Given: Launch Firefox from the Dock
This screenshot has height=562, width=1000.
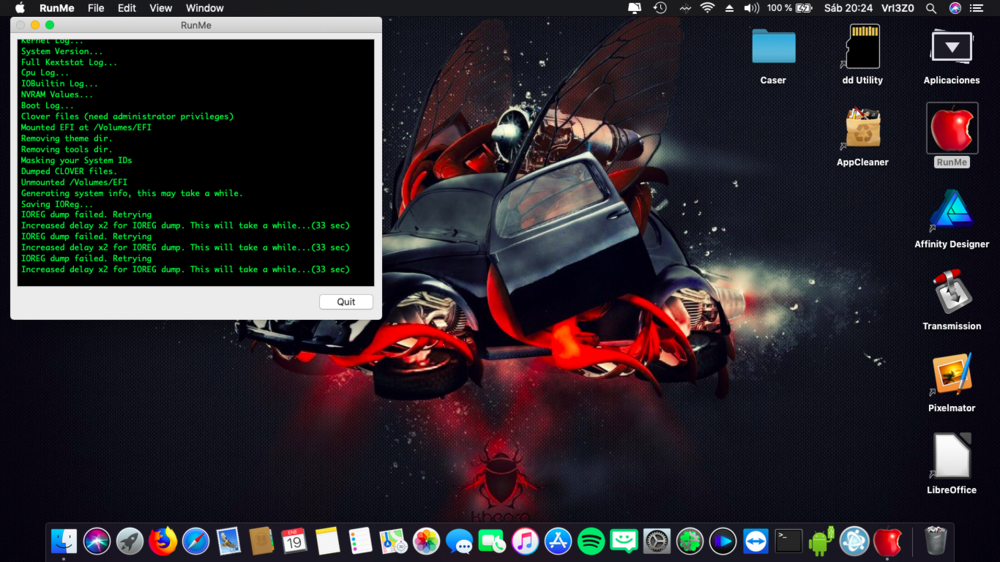Looking at the screenshot, I should point(162,541).
